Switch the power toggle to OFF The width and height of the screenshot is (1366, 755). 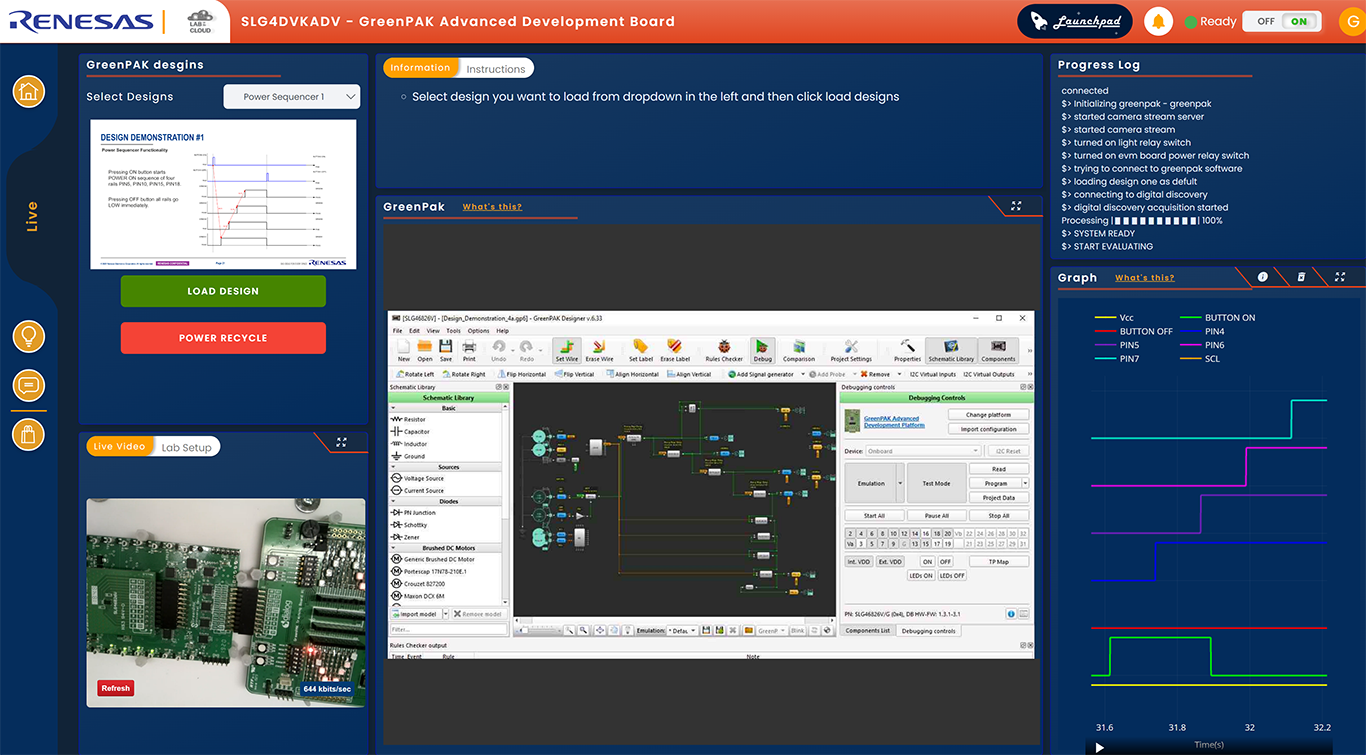click(1265, 22)
